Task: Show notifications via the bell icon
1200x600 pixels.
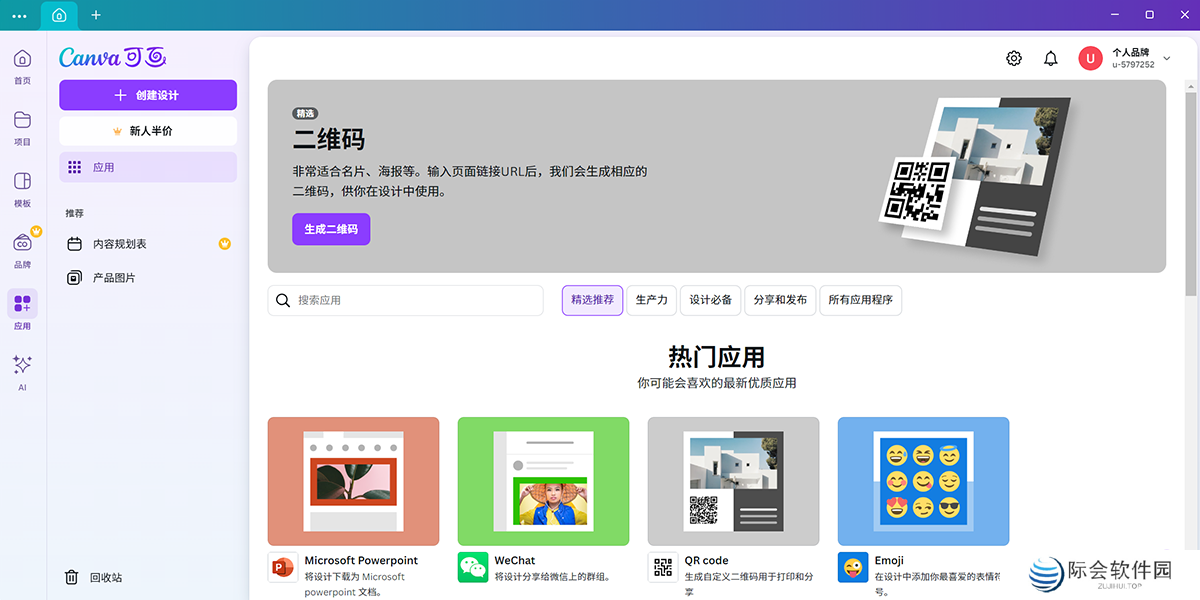Action: click(1051, 59)
